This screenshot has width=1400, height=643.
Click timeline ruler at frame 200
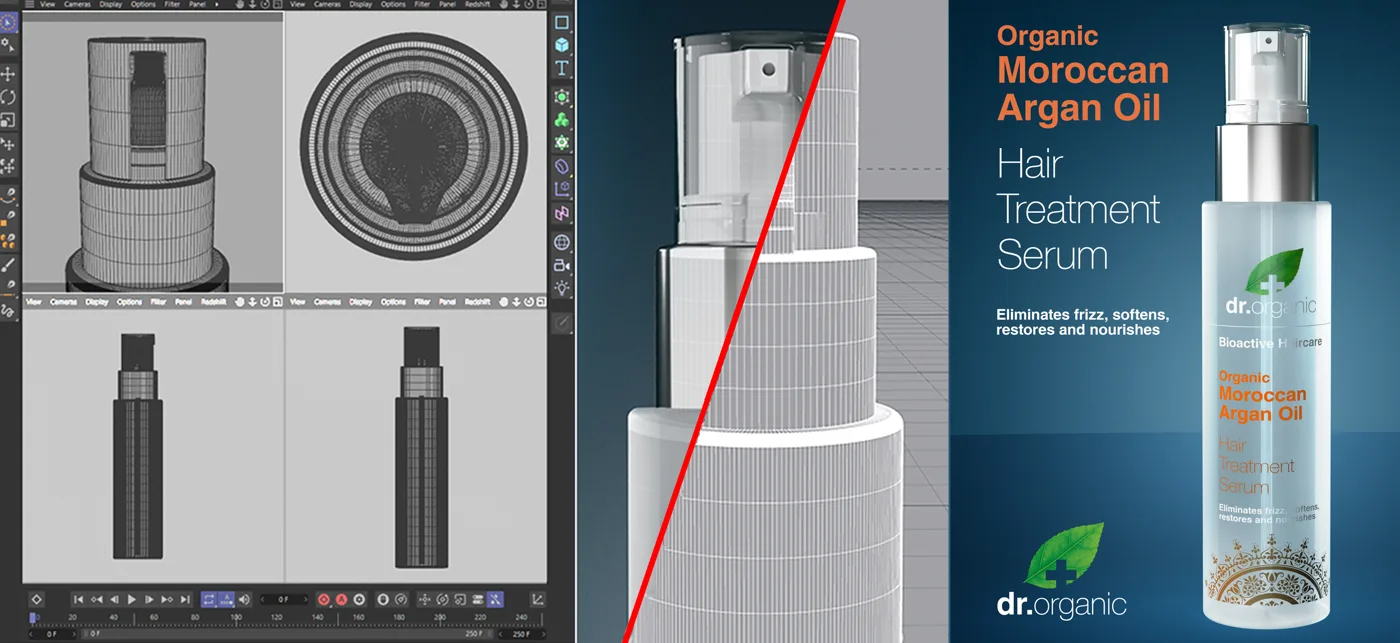440,619
